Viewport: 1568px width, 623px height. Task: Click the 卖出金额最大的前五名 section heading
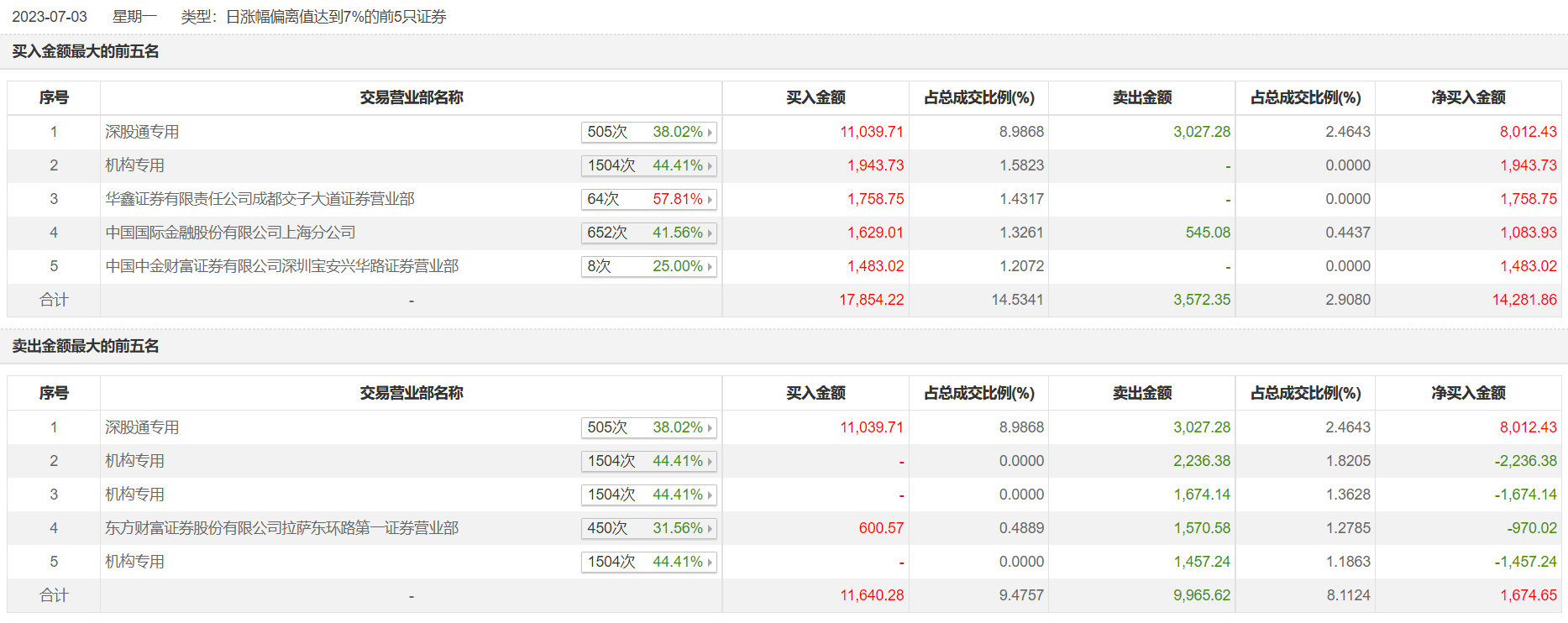[x=86, y=346]
